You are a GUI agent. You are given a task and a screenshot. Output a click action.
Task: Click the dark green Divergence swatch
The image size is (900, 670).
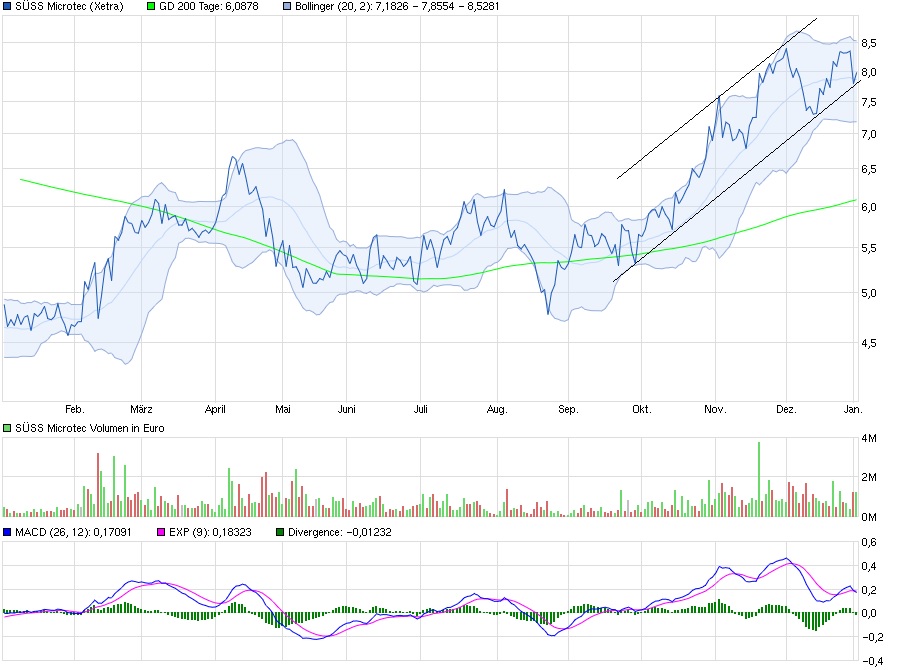coord(281,532)
